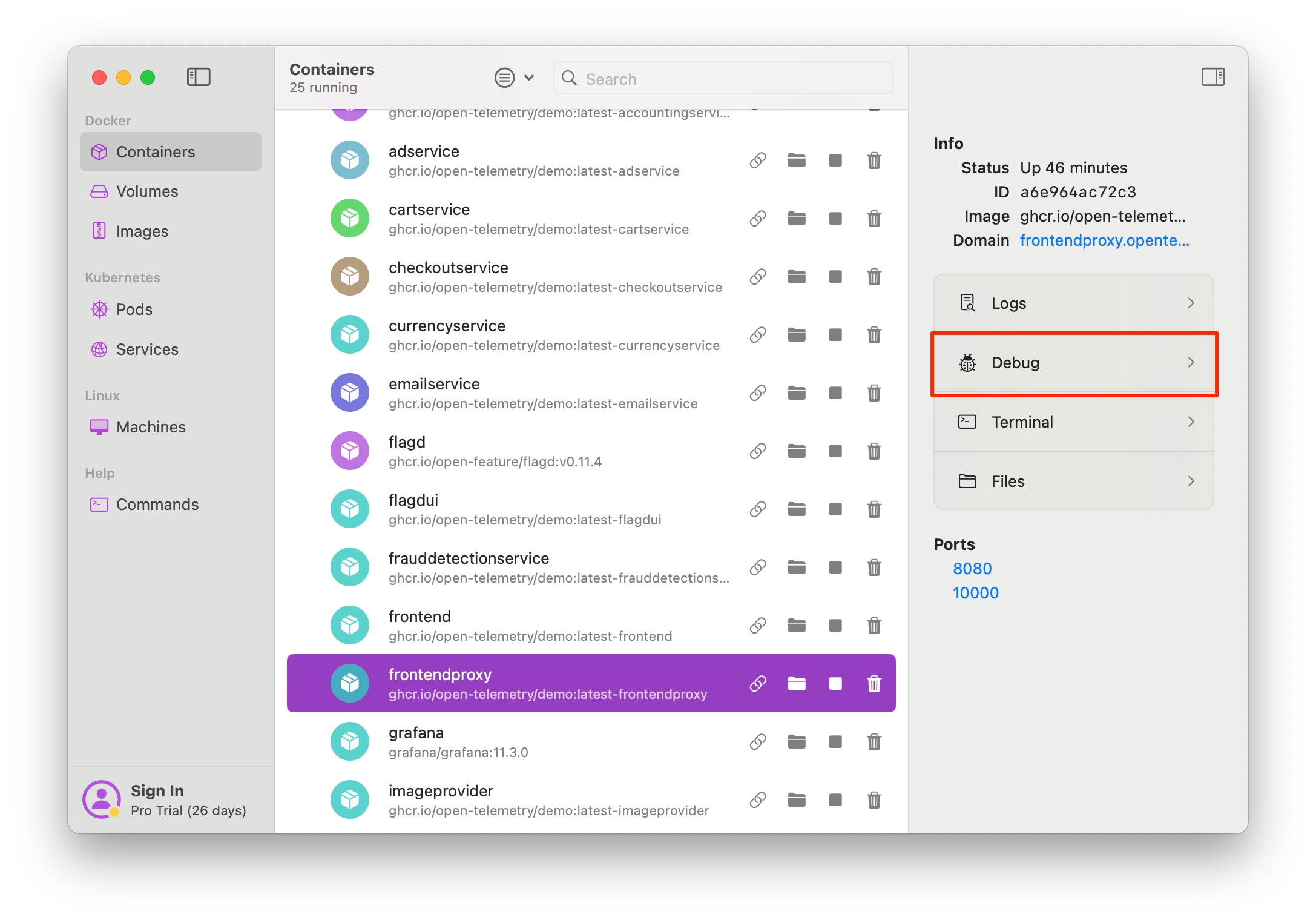Viewport: 1316px width, 923px height.
Task: Open folder icon for checkoutservice
Action: coord(797,277)
